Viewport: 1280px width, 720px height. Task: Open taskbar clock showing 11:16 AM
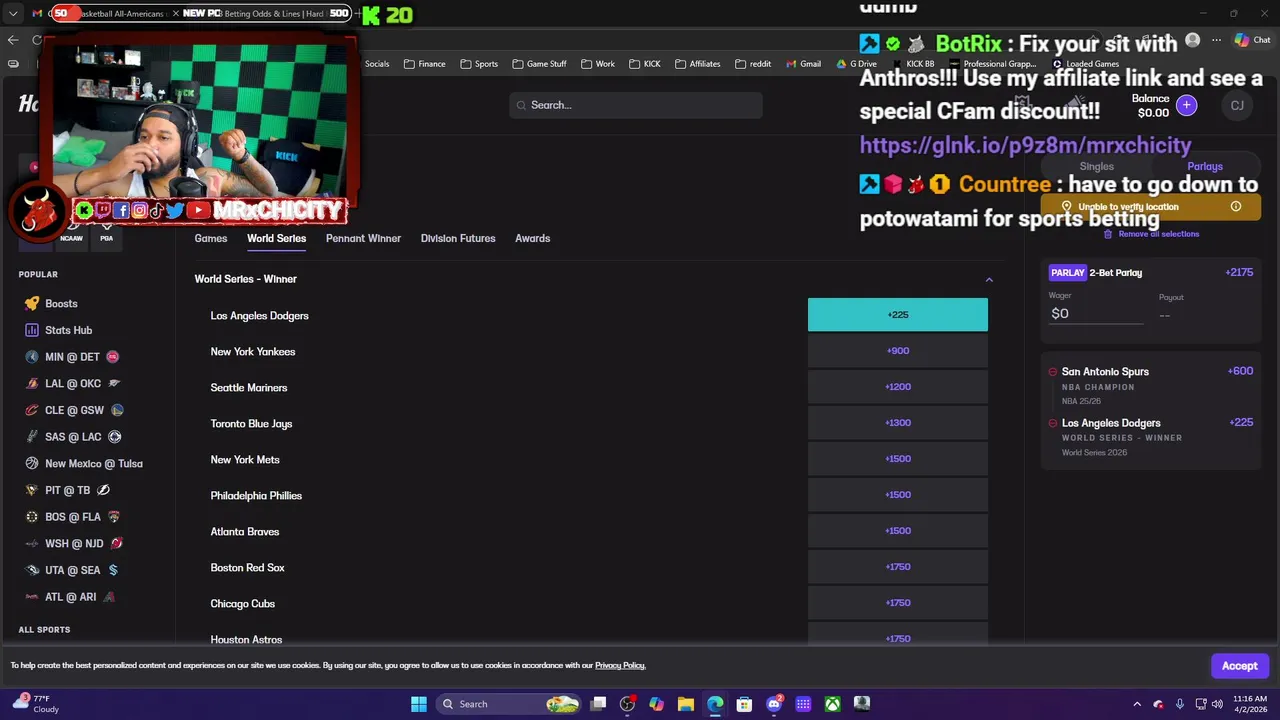pyautogui.click(x=1250, y=704)
